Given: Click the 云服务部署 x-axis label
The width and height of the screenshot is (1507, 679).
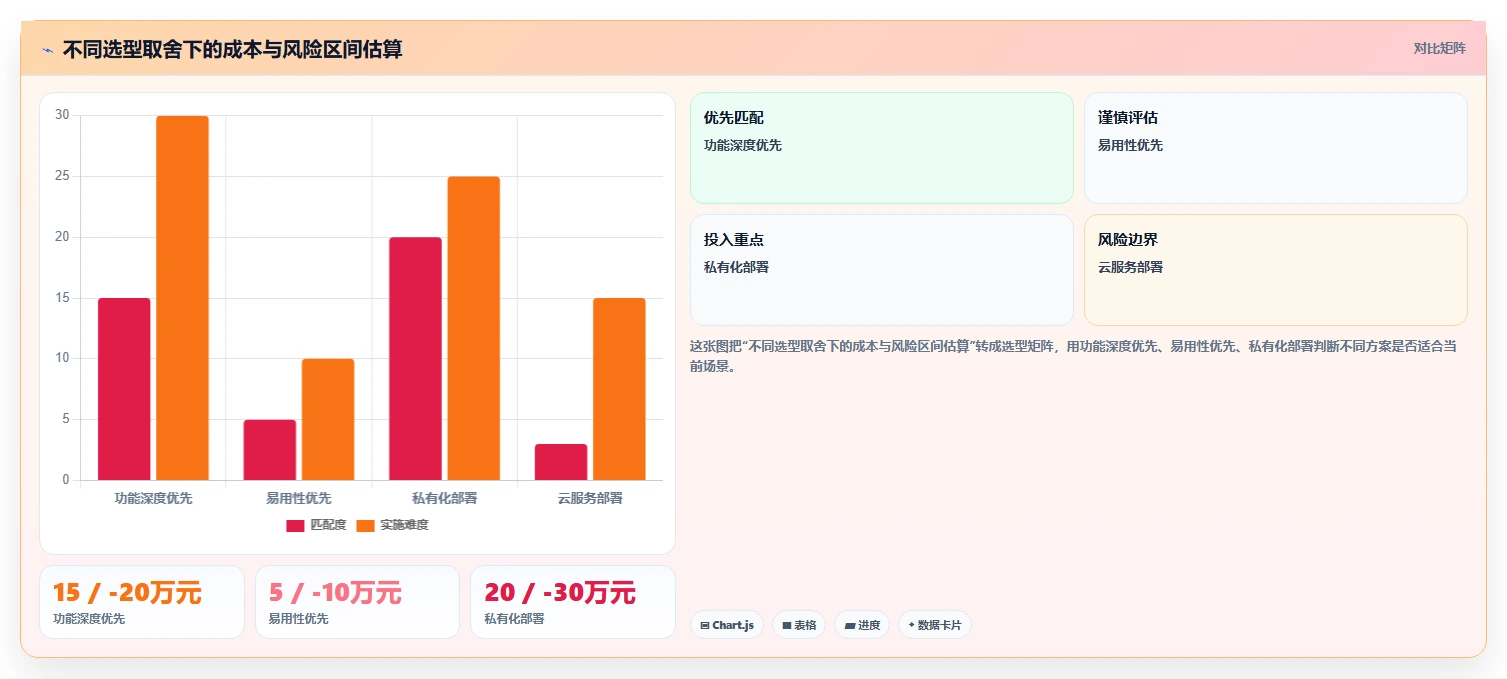Looking at the screenshot, I should click(590, 498).
